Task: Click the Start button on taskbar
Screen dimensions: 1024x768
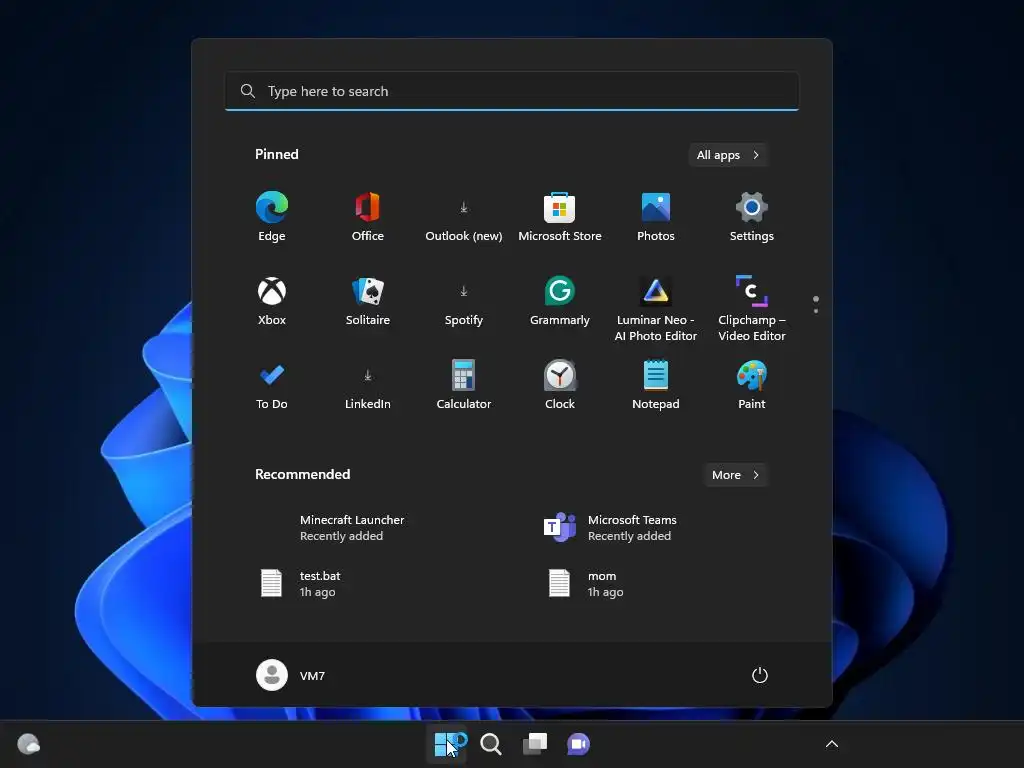Action: pos(447,744)
